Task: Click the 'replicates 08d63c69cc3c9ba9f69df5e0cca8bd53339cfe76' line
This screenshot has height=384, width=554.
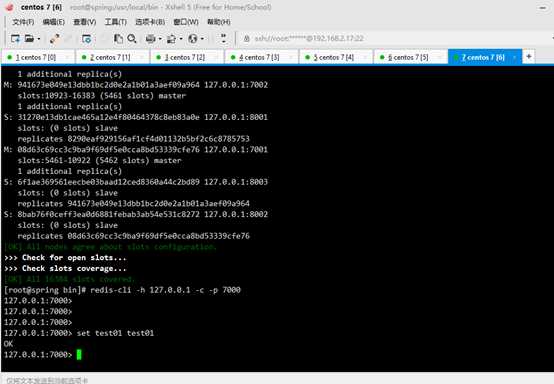Action: click(134, 236)
